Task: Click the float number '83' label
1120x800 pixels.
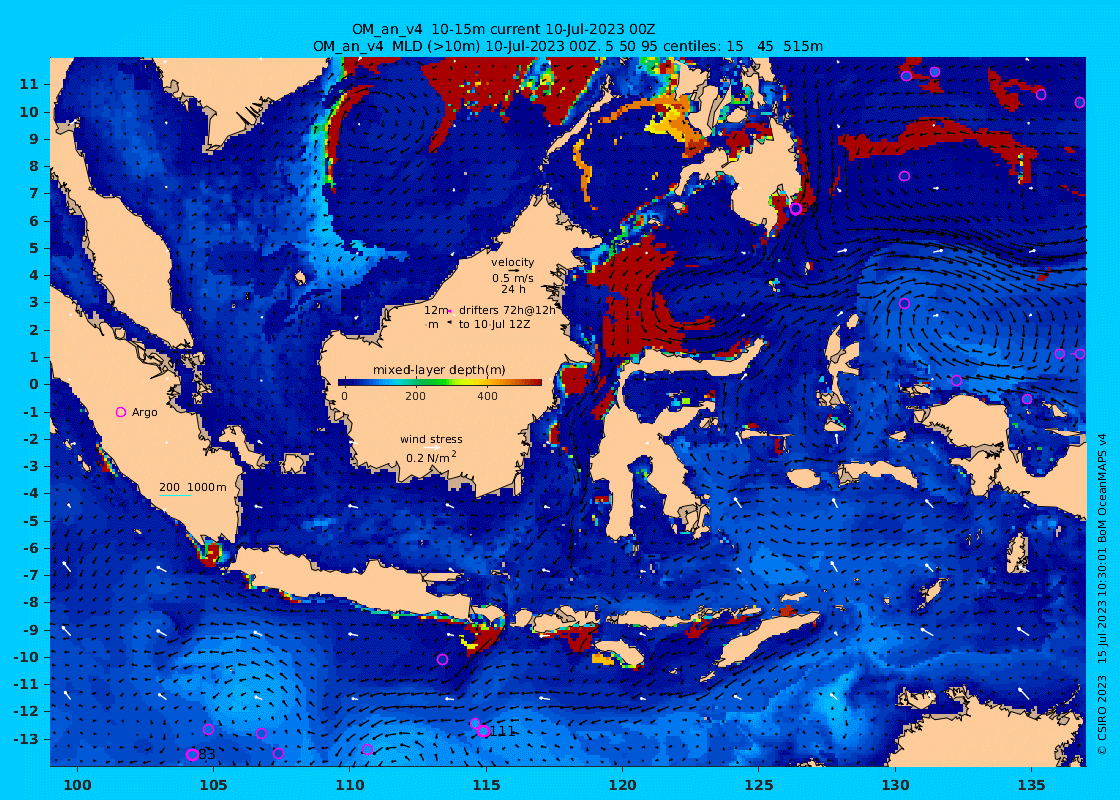Action: click(x=207, y=755)
